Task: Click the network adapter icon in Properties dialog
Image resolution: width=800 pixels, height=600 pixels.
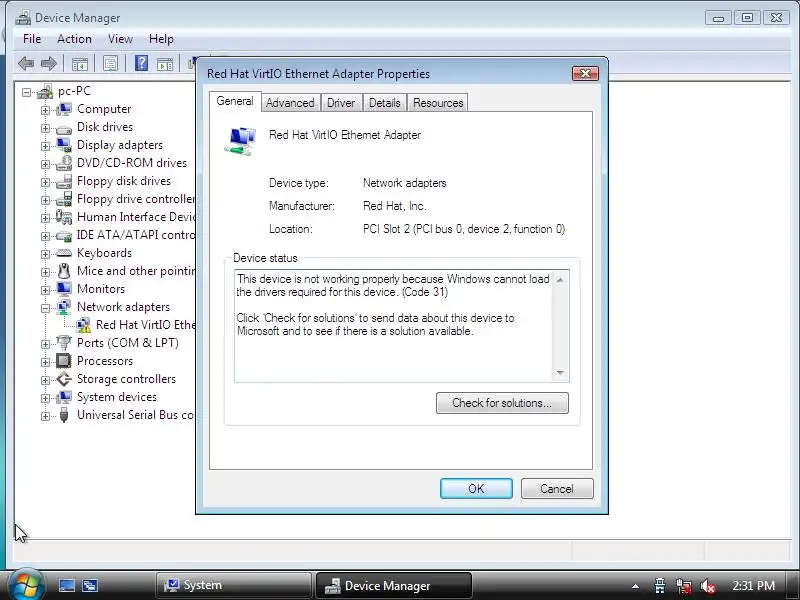Action: [x=240, y=141]
